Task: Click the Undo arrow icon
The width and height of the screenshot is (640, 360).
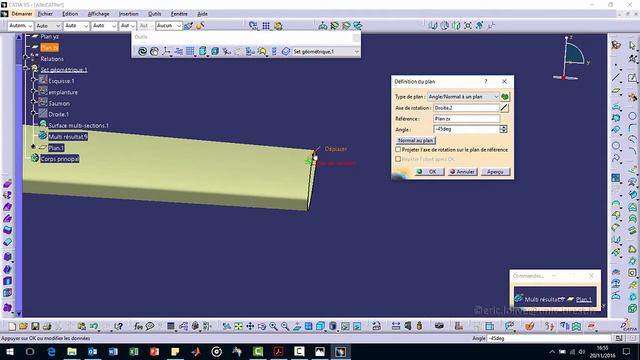Action: click(94, 326)
